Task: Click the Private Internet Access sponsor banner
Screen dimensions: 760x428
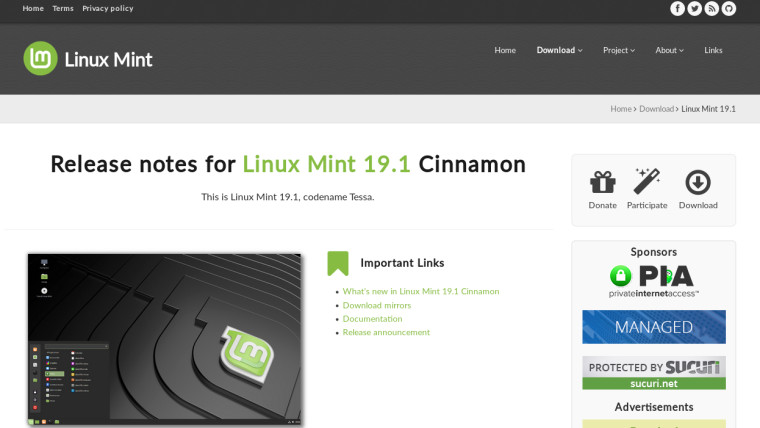Action: [x=654, y=281]
